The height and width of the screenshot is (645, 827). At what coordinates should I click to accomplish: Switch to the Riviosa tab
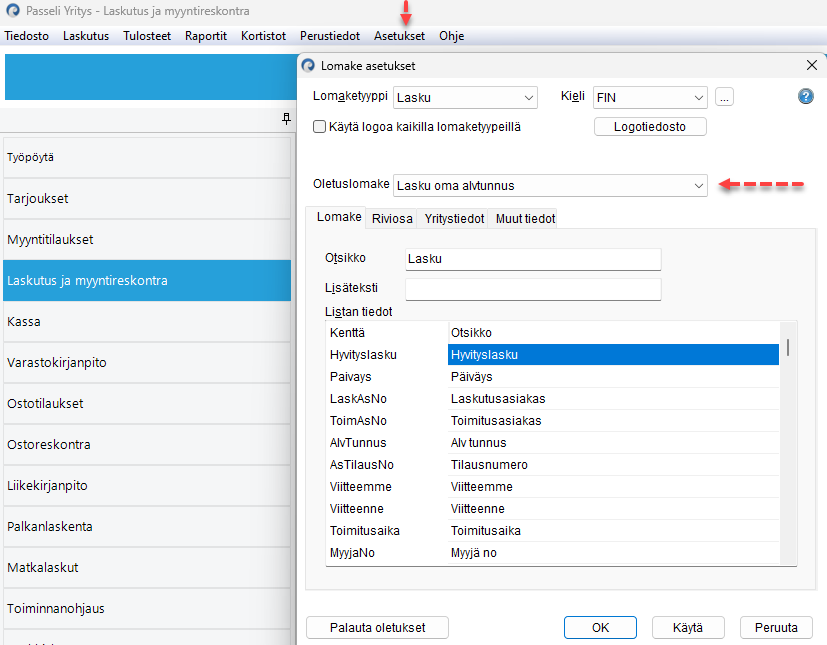[x=391, y=218]
